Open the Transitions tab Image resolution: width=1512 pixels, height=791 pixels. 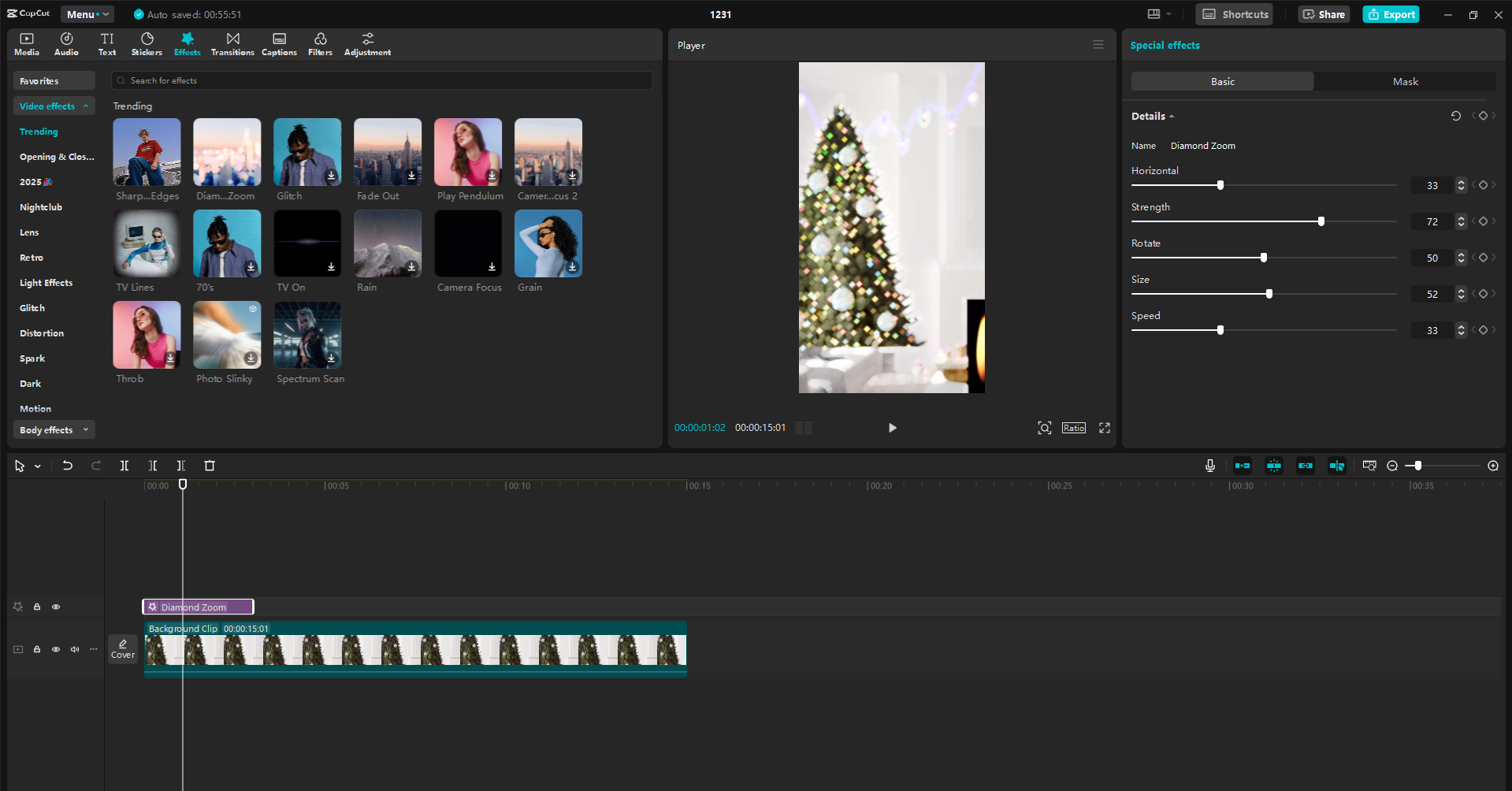(x=232, y=44)
